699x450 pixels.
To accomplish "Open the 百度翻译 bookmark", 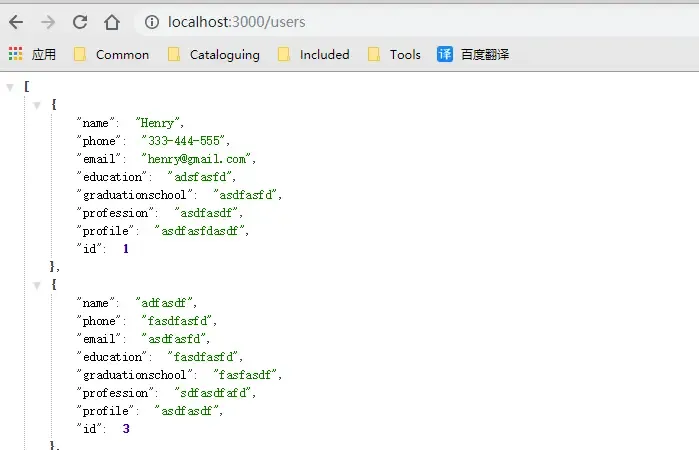I will pos(473,54).
